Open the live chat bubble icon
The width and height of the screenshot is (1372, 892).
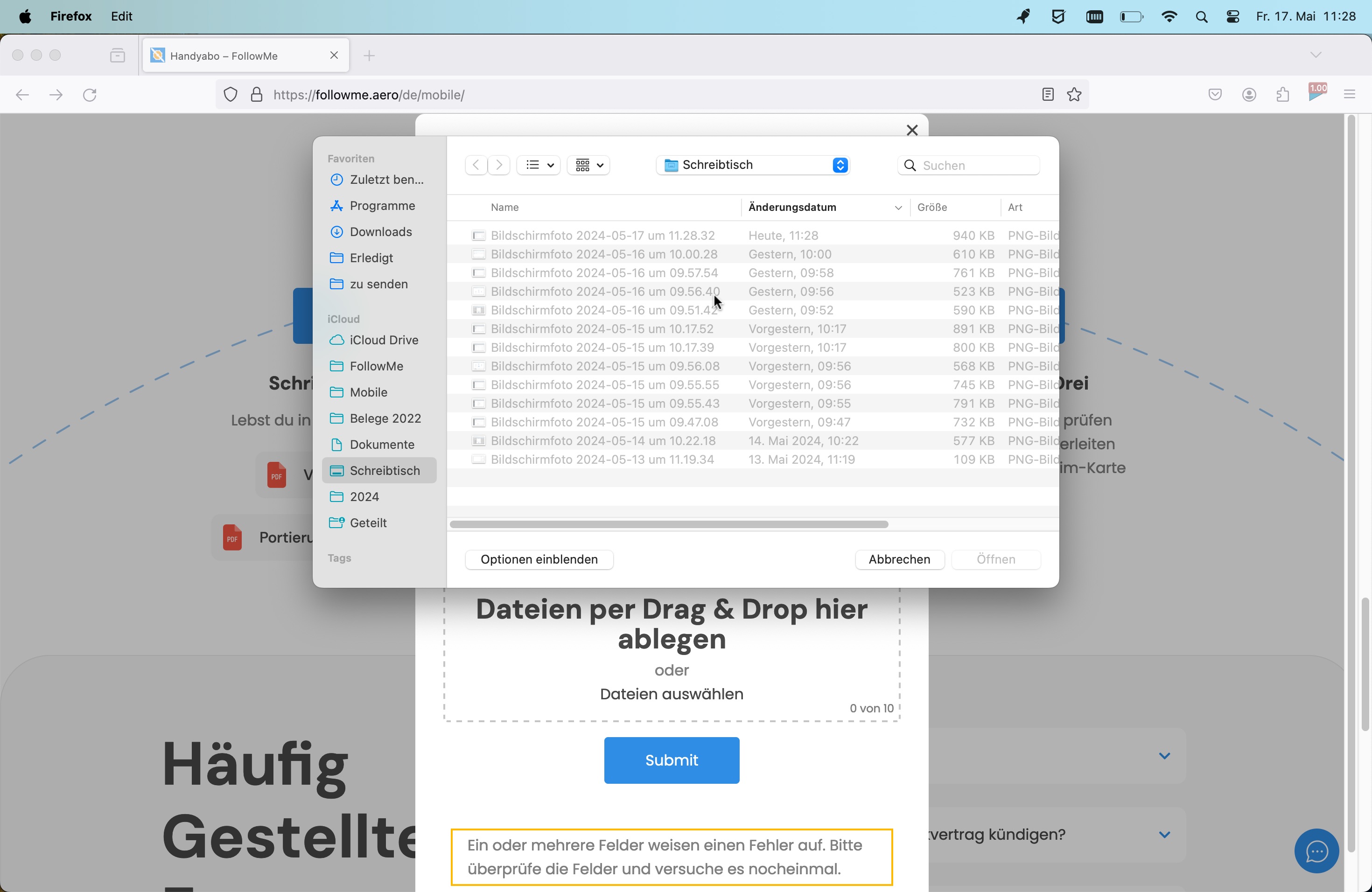pos(1316,851)
